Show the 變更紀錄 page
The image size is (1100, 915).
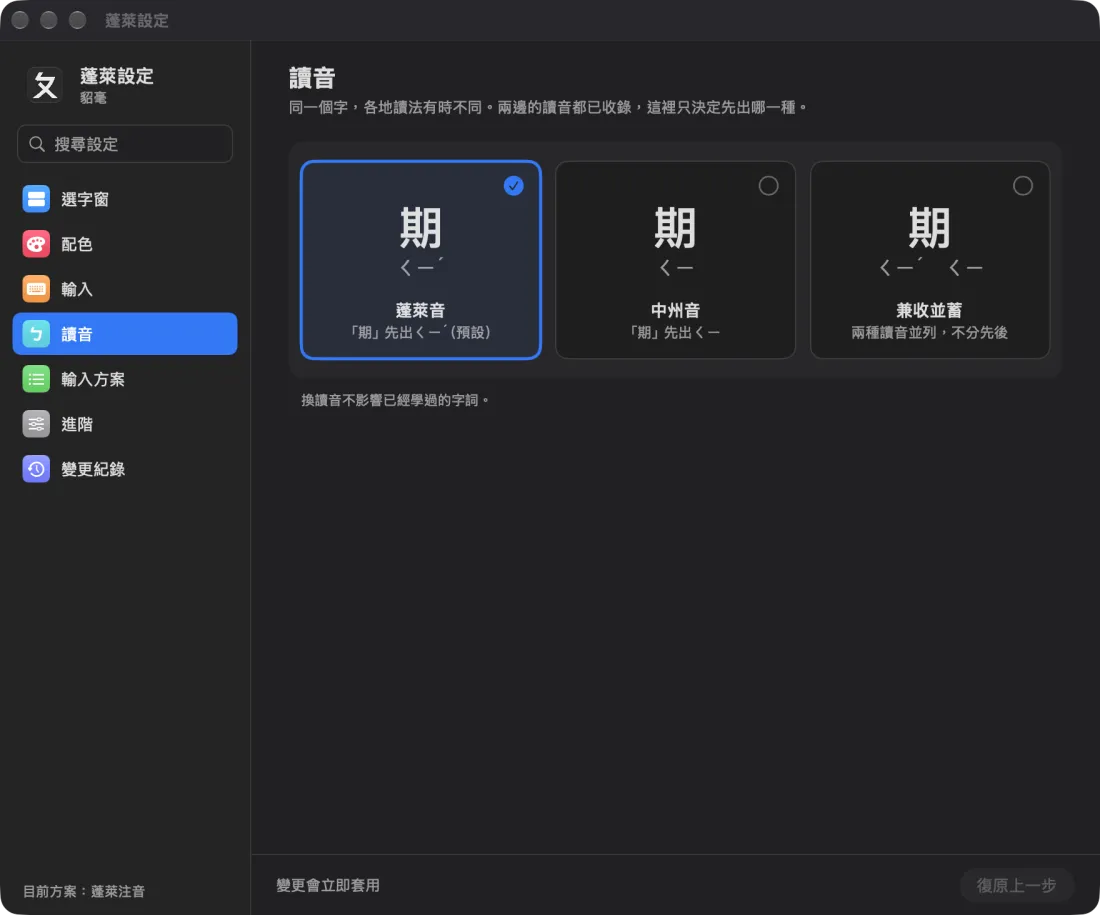click(x=125, y=469)
